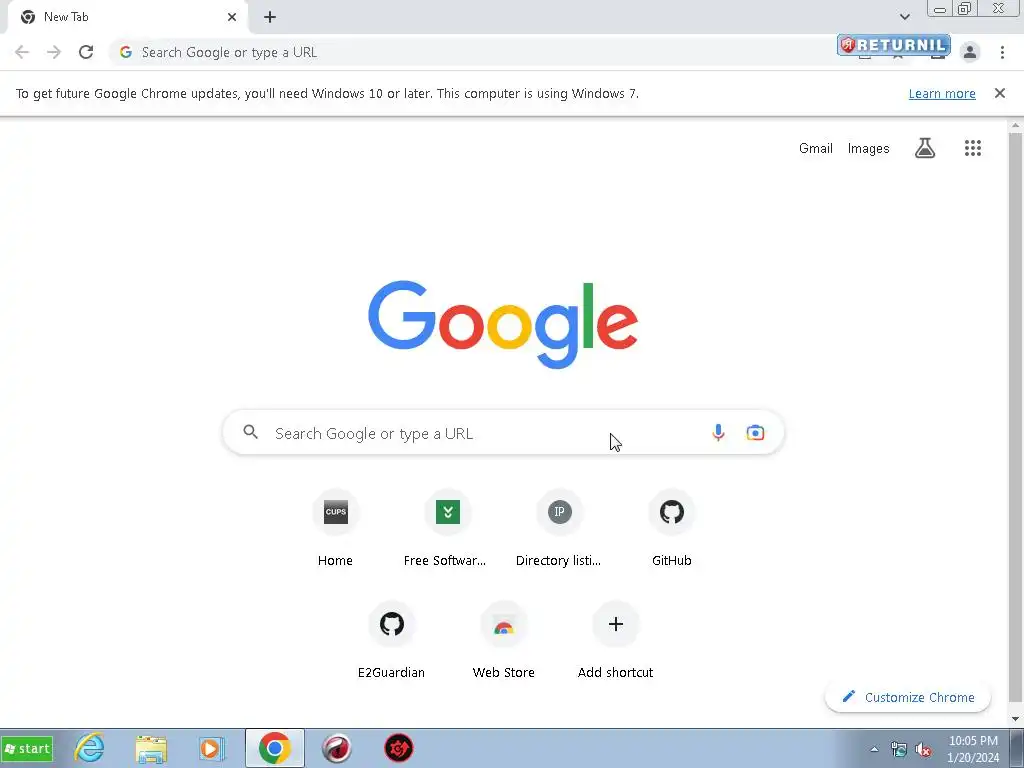Click the RETURNIL overlay badge
Image resolution: width=1024 pixels, height=768 pixels.
tap(893, 44)
